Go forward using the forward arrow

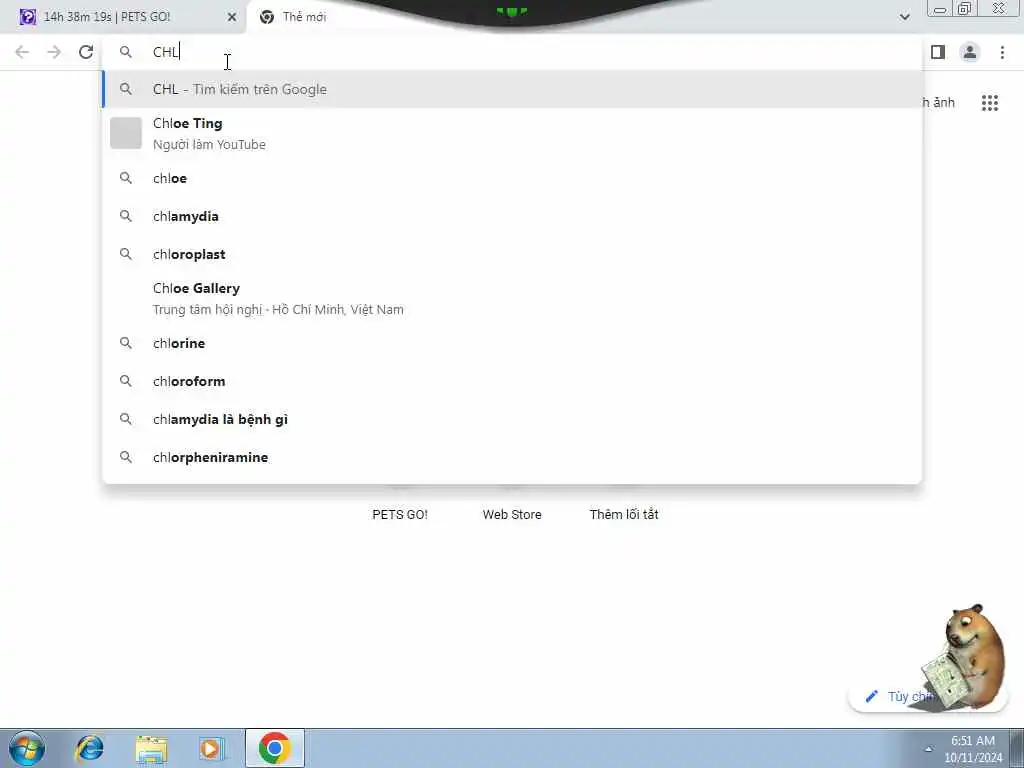(54, 52)
